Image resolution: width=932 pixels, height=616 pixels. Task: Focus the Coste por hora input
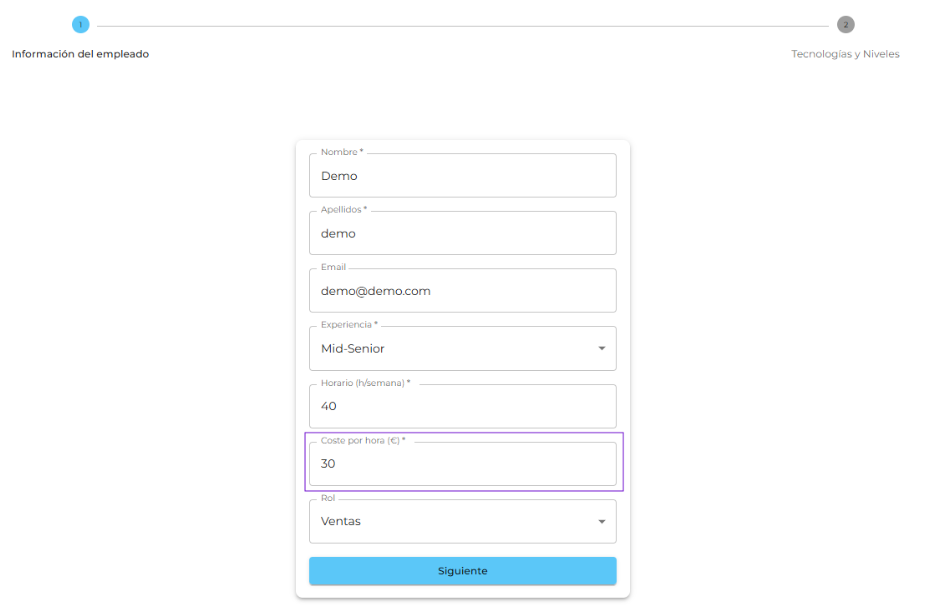(x=462, y=464)
